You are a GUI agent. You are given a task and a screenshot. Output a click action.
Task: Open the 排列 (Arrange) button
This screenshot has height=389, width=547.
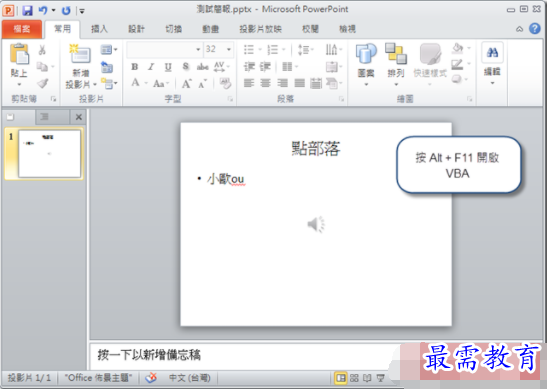coord(396,65)
